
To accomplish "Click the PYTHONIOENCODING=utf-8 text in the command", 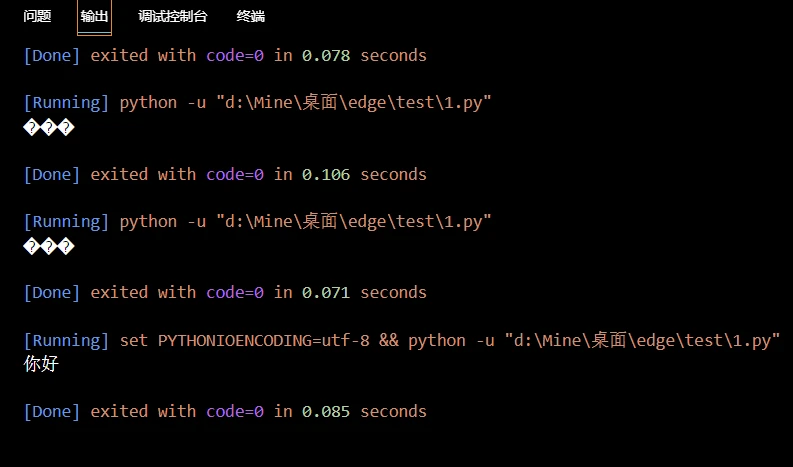I will point(263,341).
